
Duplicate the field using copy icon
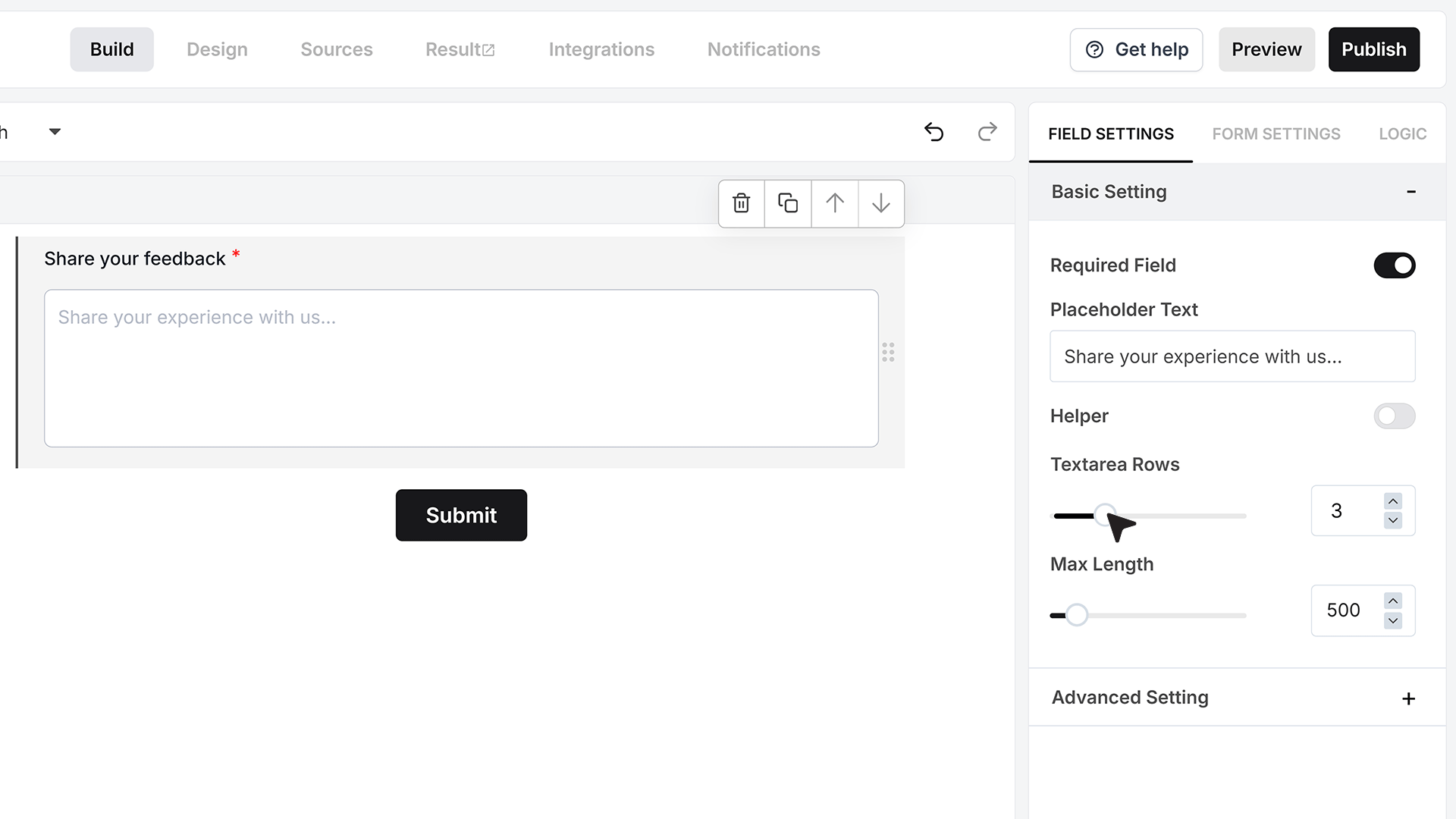click(788, 203)
